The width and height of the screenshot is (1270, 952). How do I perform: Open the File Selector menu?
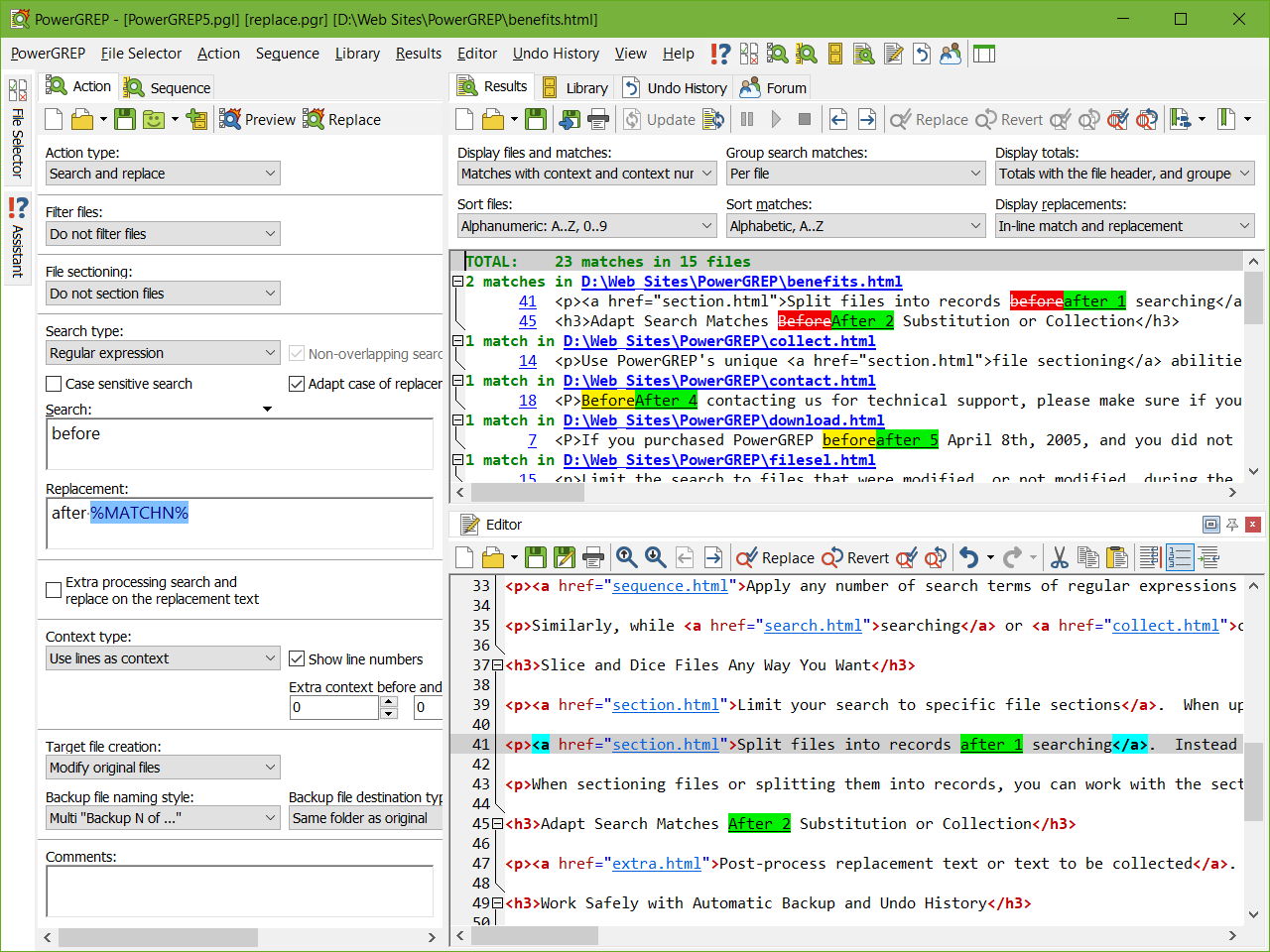click(x=141, y=54)
